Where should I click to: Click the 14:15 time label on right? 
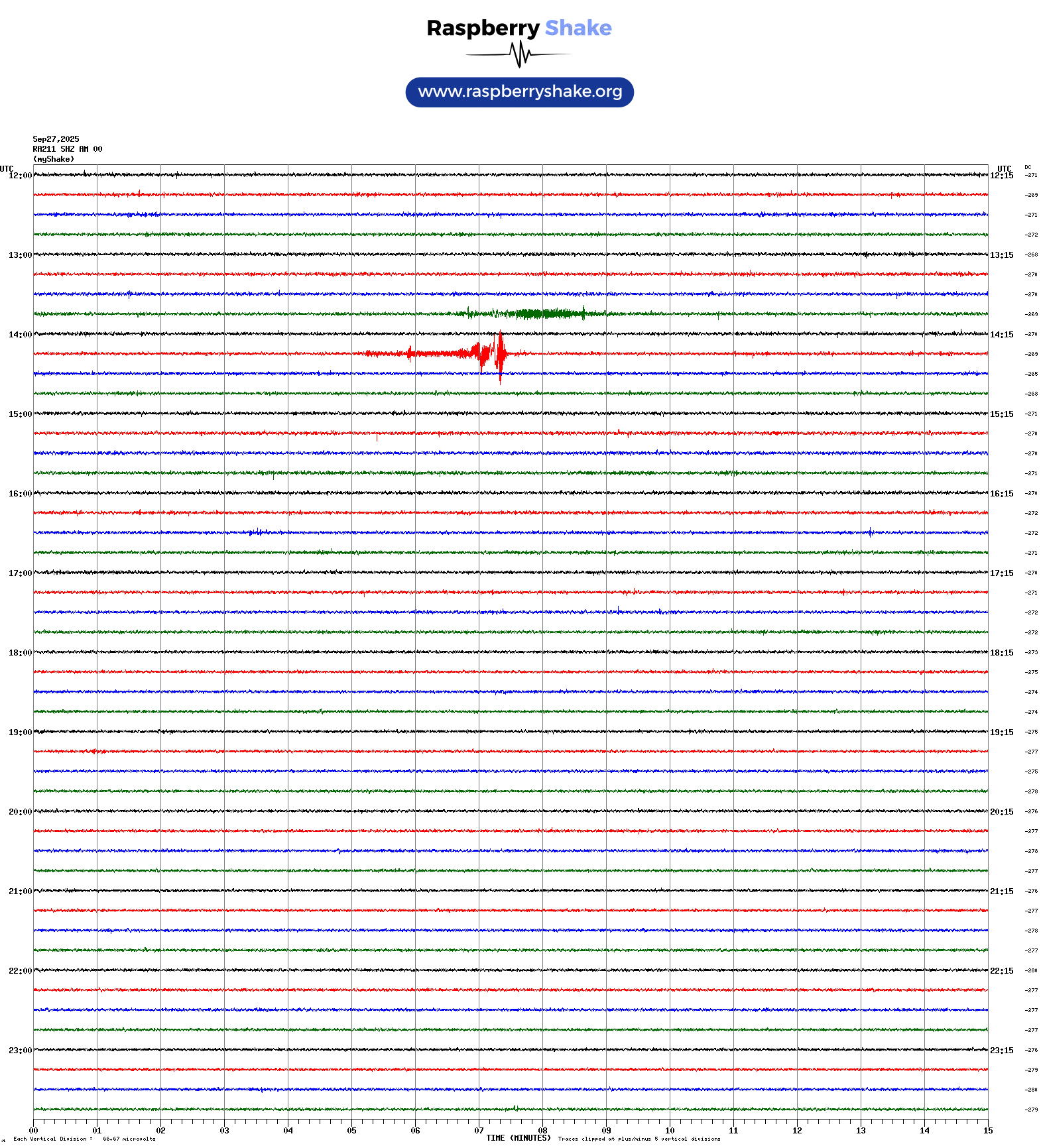click(1001, 335)
